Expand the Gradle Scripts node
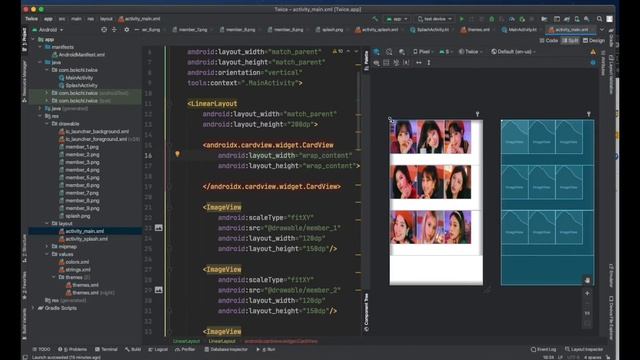Viewport: 640px width, 360px height. coord(33,308)
